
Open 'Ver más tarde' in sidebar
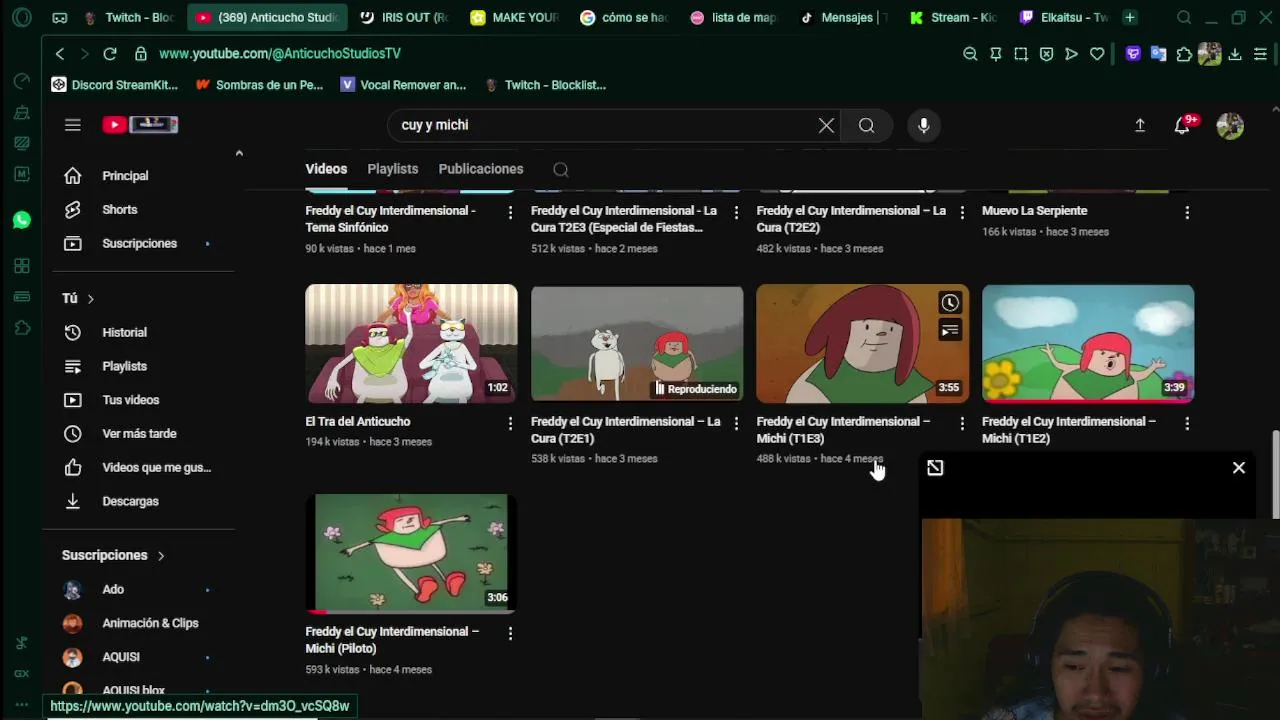140,434
